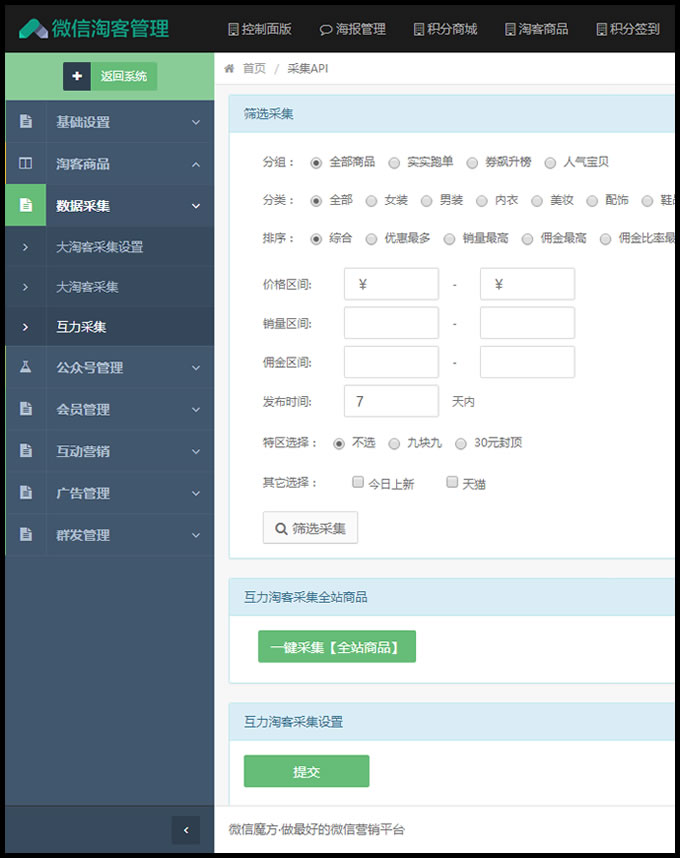Click the minimum sales input field
680x858 pixels.
point(391,323)
